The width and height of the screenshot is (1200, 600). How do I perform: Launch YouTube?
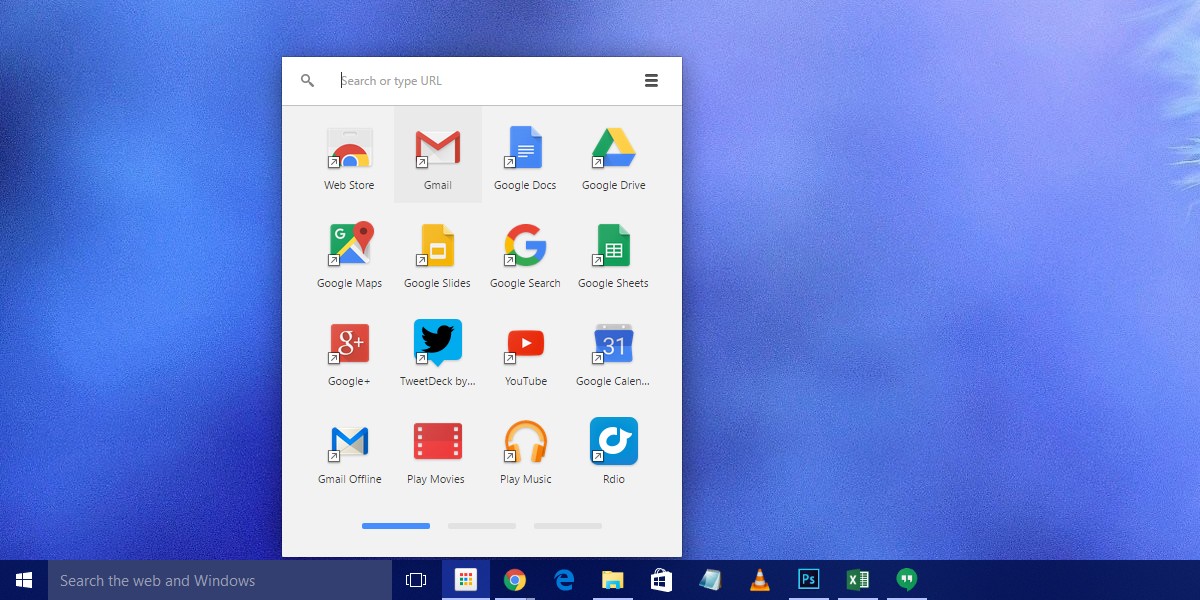coord(525,344)
